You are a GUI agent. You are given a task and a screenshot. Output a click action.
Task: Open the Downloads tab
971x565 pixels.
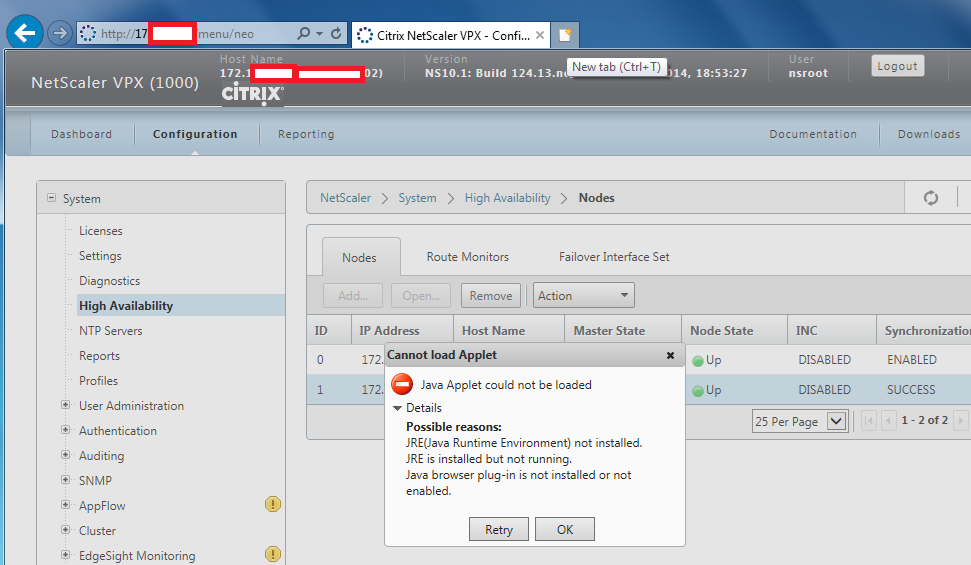click(x=929, y=134)
